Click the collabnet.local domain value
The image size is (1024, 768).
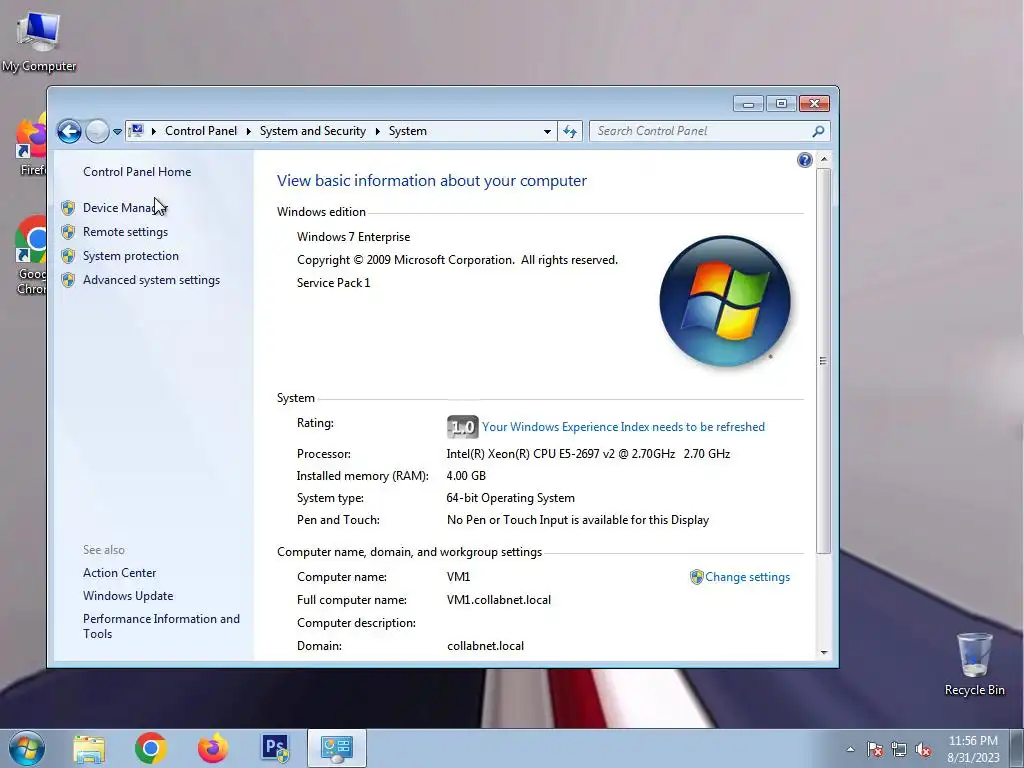click(x=485, y=646)
